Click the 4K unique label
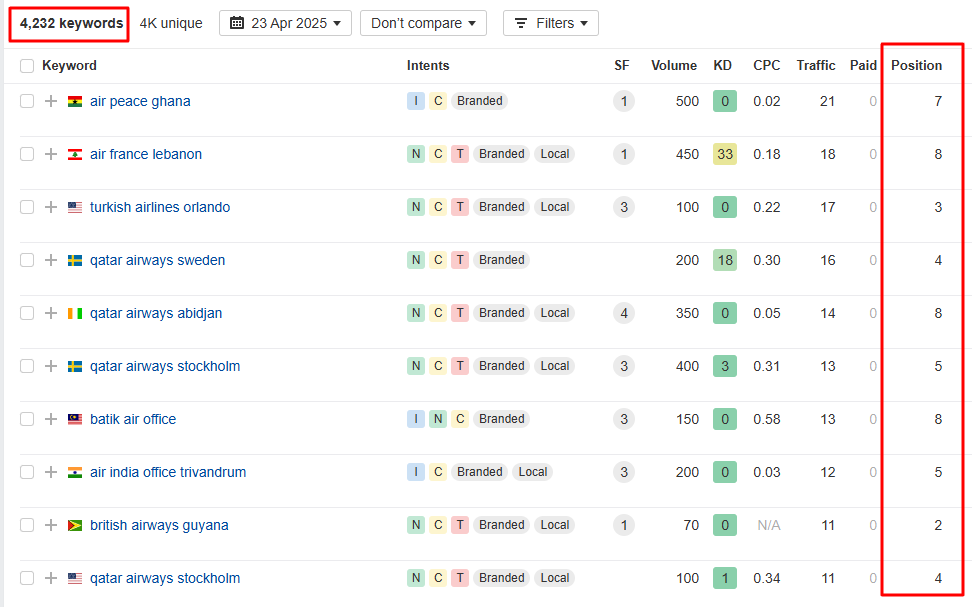 (171, 24)
